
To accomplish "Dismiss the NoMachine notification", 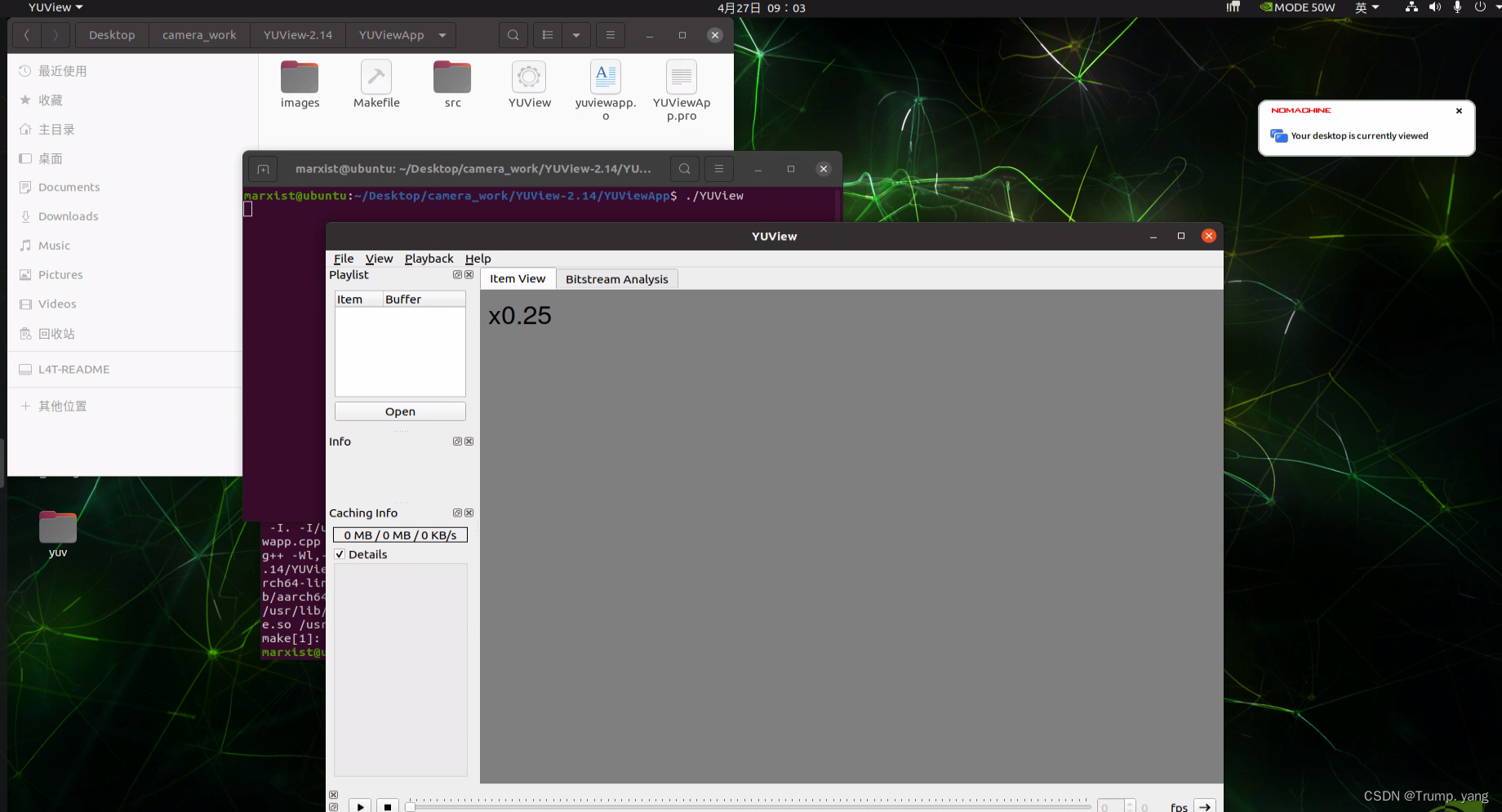I will pos(1459,111).
